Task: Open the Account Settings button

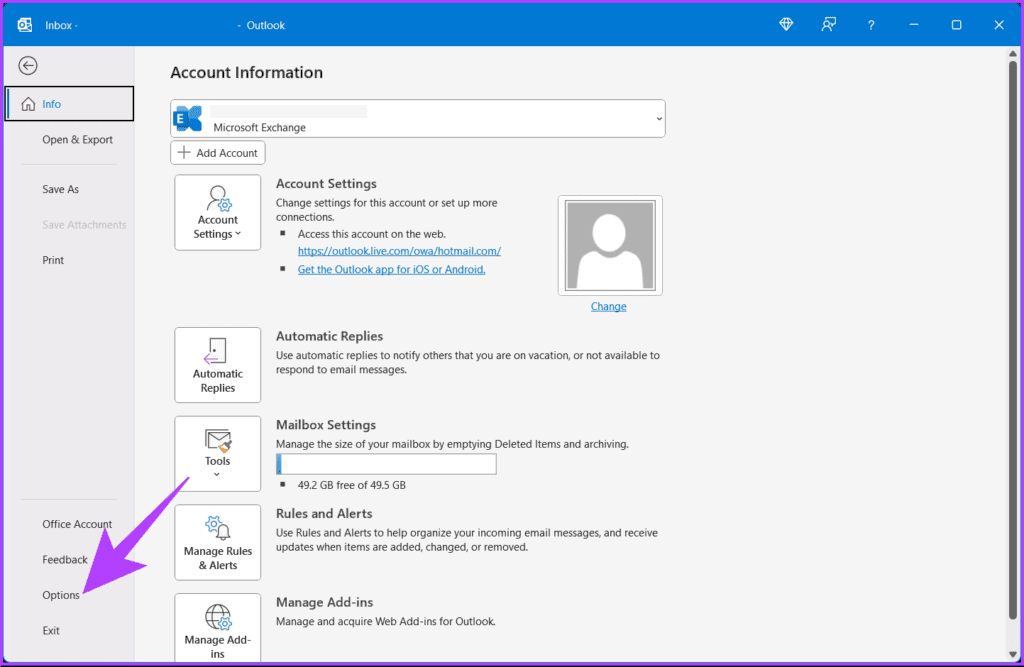Action: tap(217, 212)
